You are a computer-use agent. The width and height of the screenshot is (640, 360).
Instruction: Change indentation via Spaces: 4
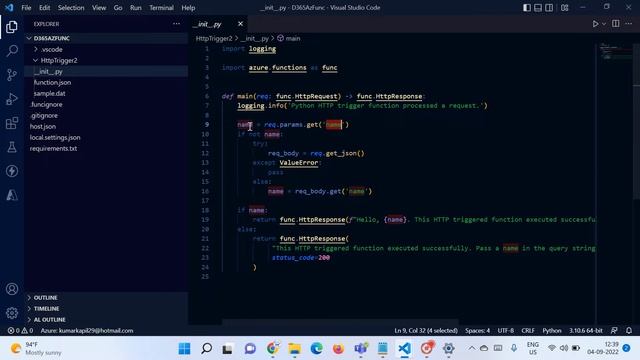pyautogui.click(x=477, y=331)
